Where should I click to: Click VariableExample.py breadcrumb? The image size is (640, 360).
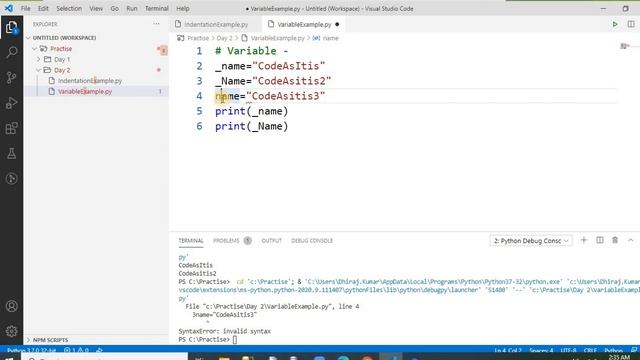coord(278,38)
